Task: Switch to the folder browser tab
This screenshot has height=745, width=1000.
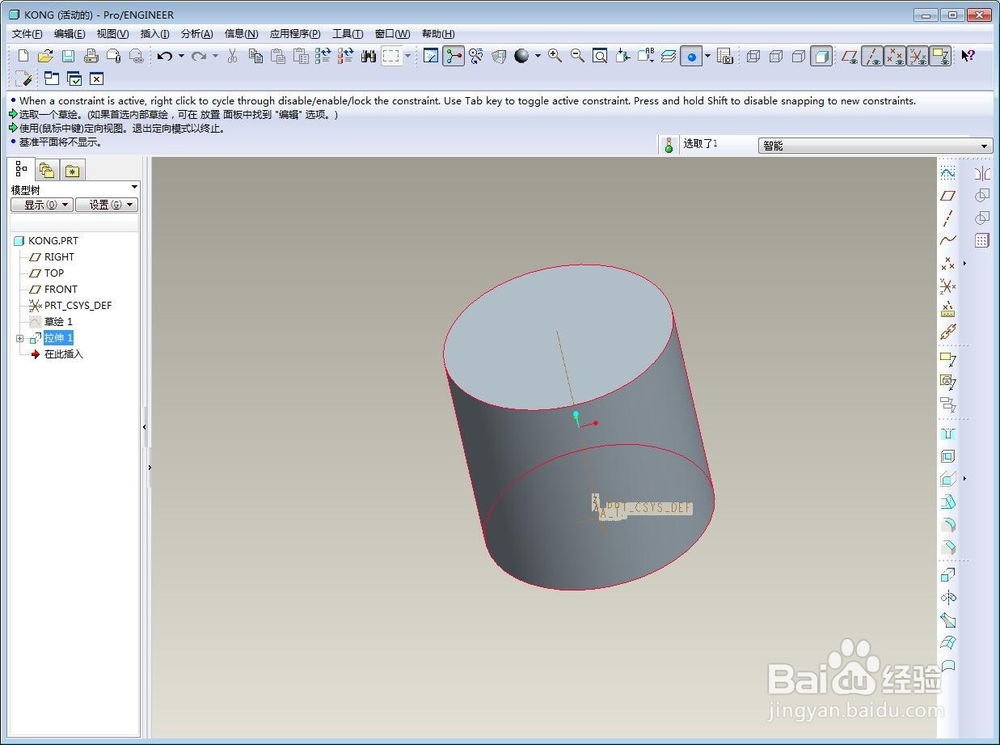Action: [47, 170]
